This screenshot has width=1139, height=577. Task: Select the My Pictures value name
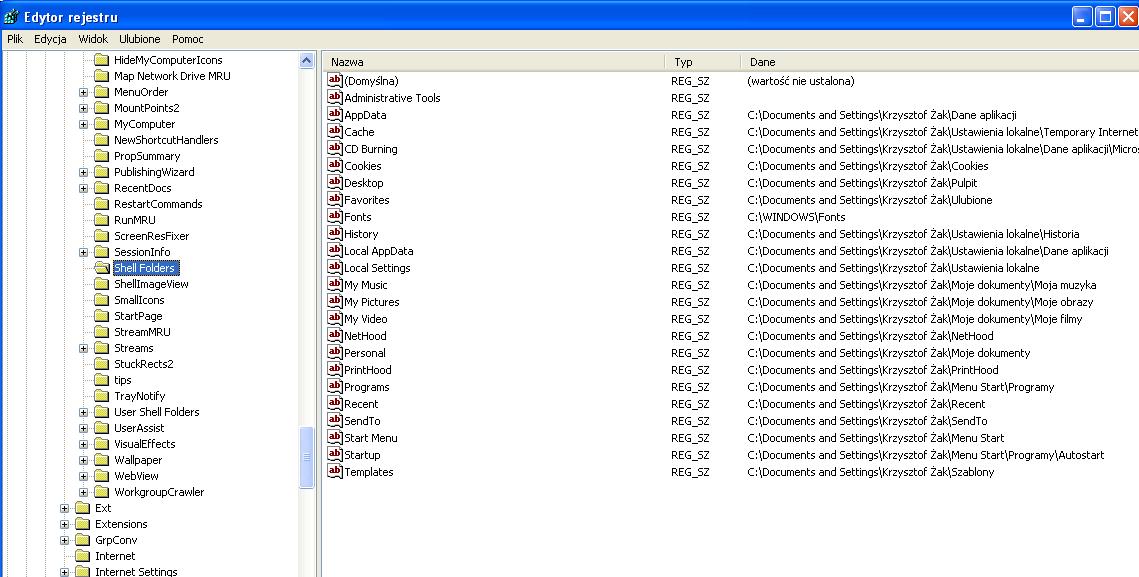(371, 302)
